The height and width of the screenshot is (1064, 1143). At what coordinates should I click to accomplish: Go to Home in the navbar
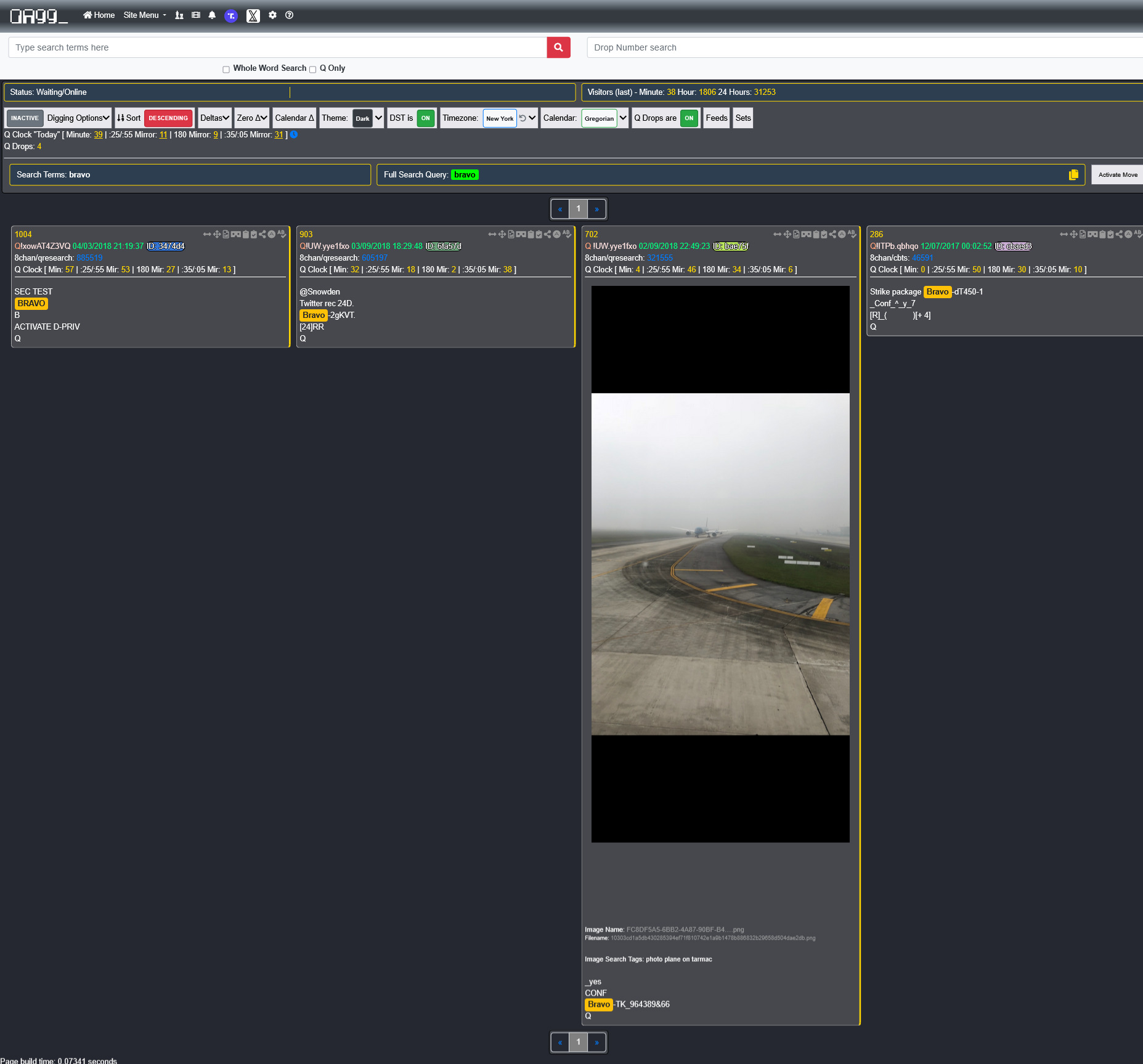99,15
